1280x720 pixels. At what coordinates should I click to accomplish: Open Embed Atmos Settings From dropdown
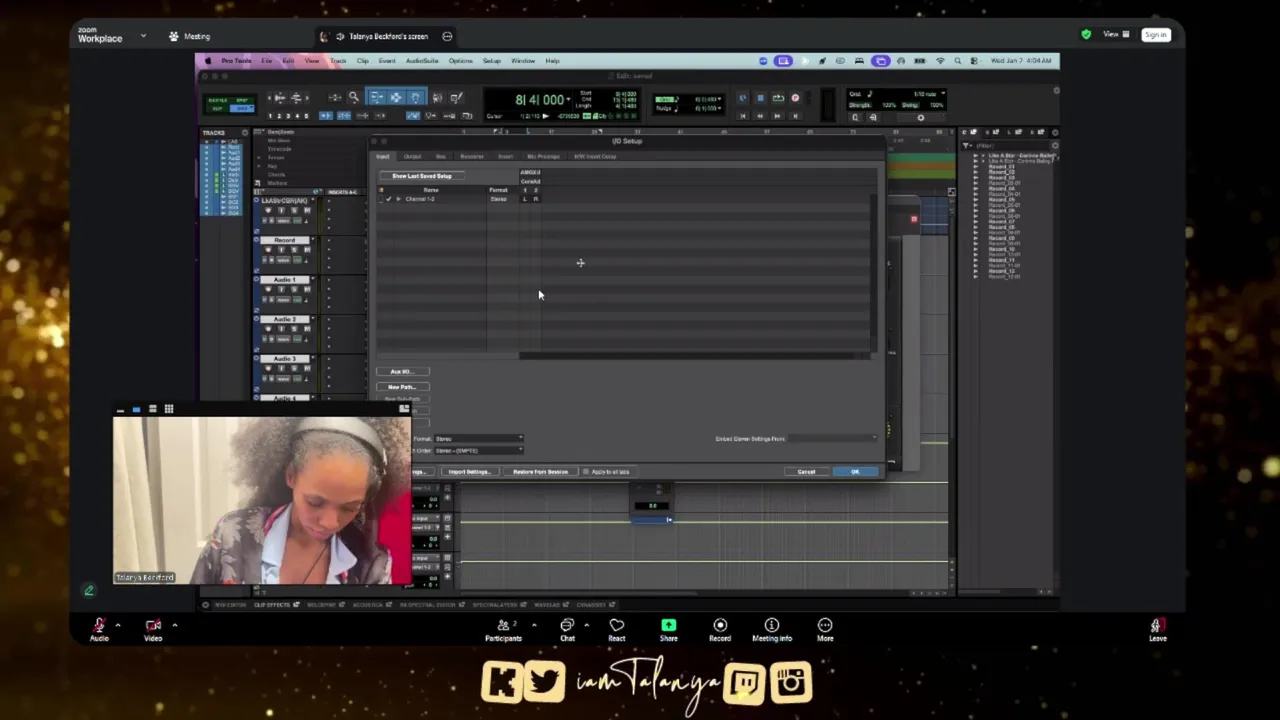coord(832,439)
